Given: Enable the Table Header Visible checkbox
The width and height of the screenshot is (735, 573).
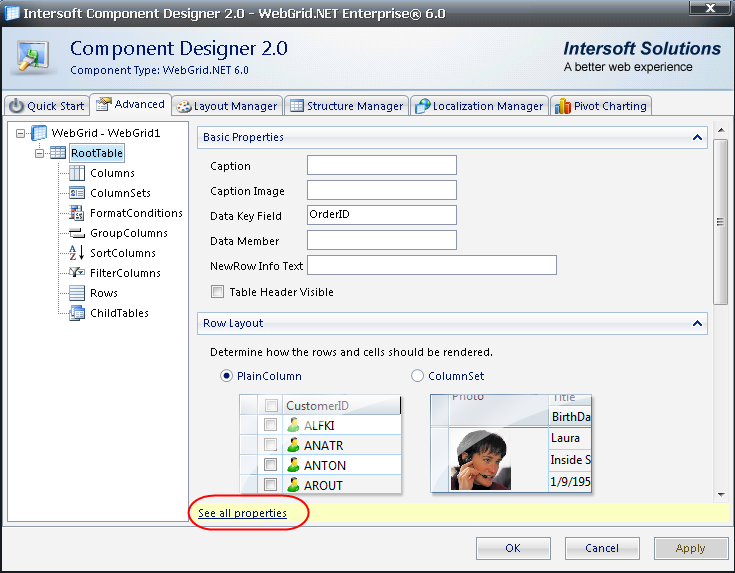Looking at the screenshot, I should 218,292.
